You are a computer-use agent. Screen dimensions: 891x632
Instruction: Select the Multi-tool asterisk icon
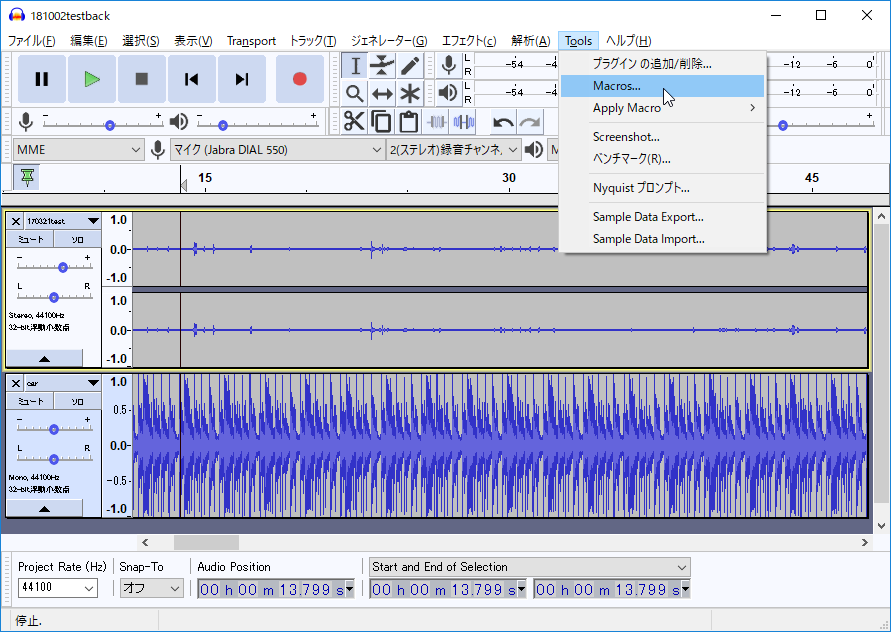pos(410,93)
